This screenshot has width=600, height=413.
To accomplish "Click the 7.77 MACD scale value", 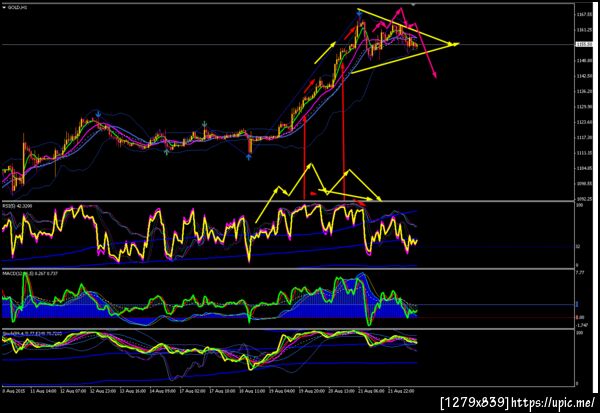I will (x=580, y=273).
